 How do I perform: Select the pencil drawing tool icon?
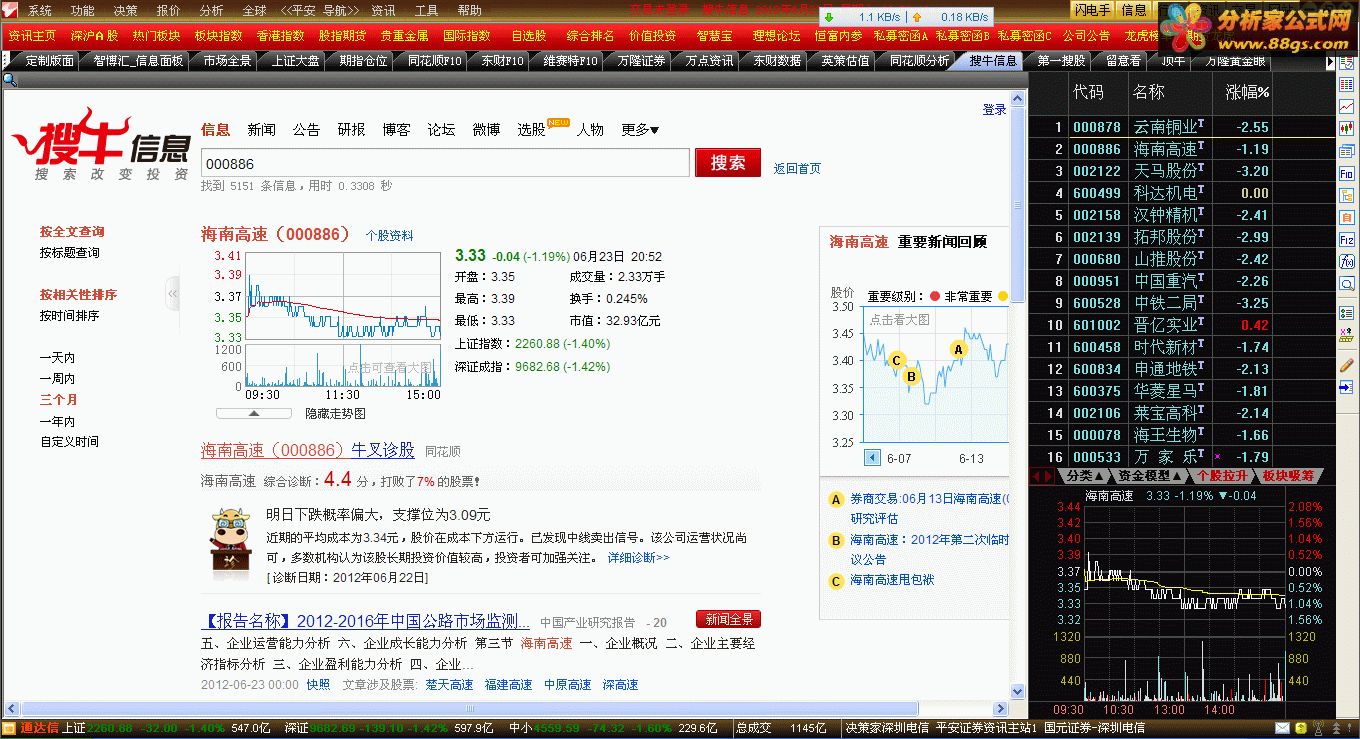1346,365
